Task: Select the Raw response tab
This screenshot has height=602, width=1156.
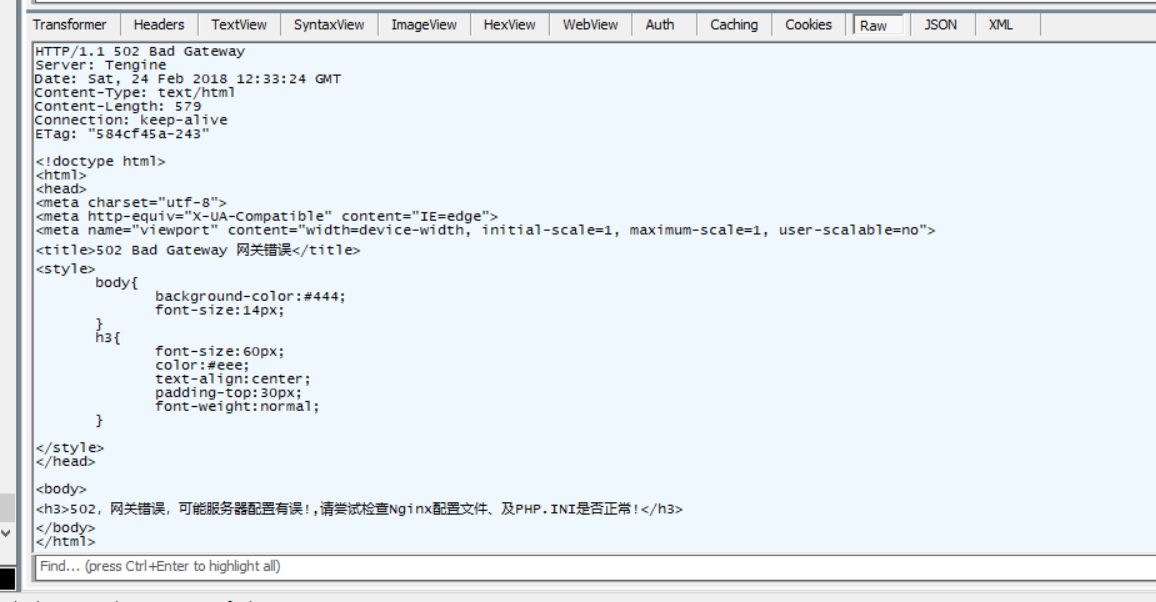Action: coord(873,26)
